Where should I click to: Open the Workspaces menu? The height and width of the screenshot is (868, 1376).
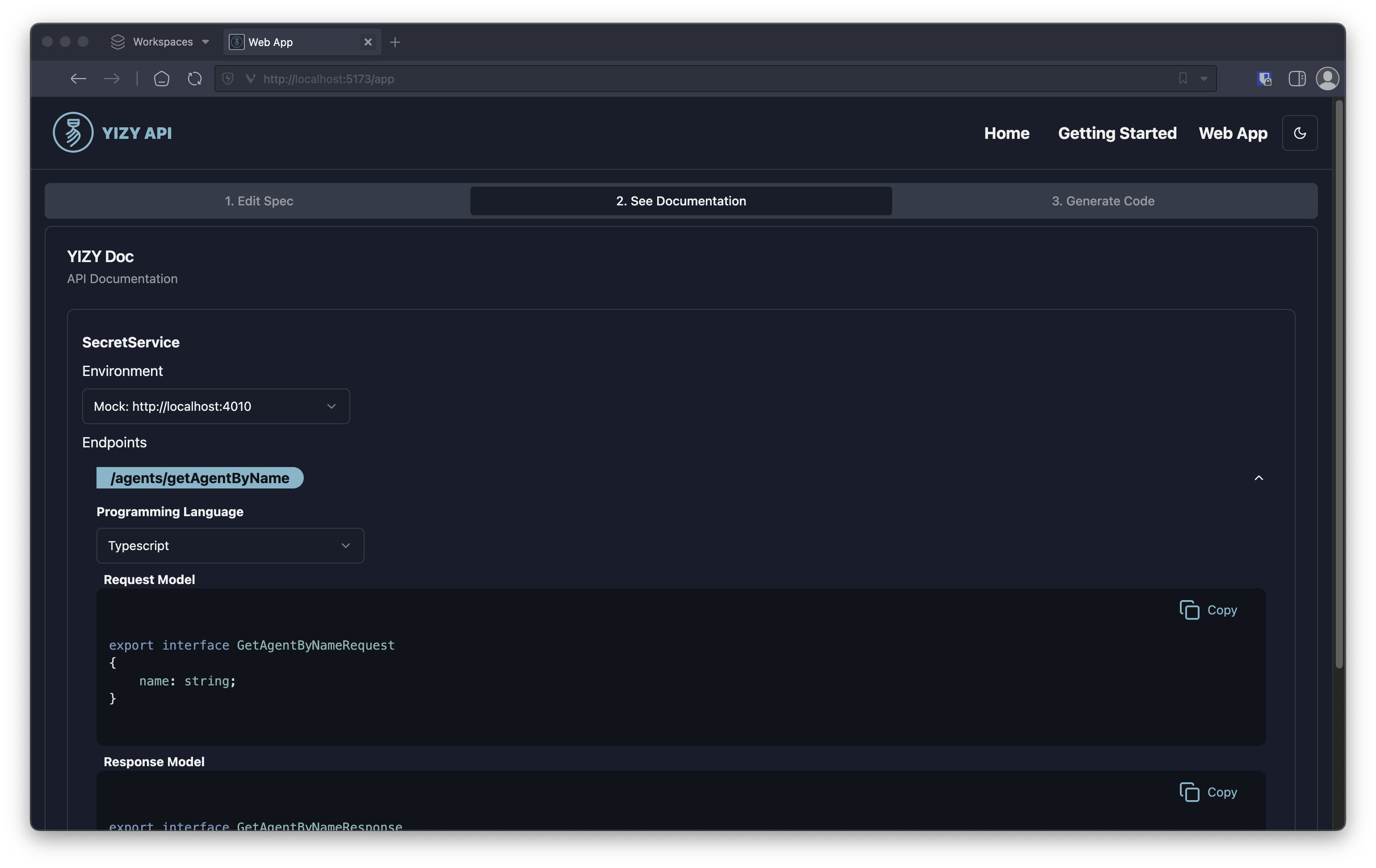click(160, 42)
